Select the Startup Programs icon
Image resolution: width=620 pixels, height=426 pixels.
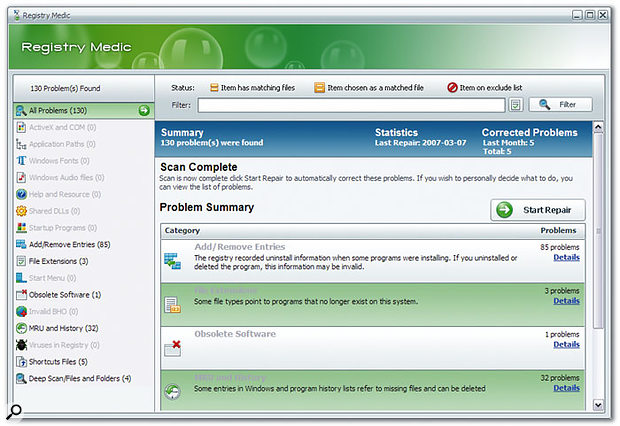[x=21, y=228]
